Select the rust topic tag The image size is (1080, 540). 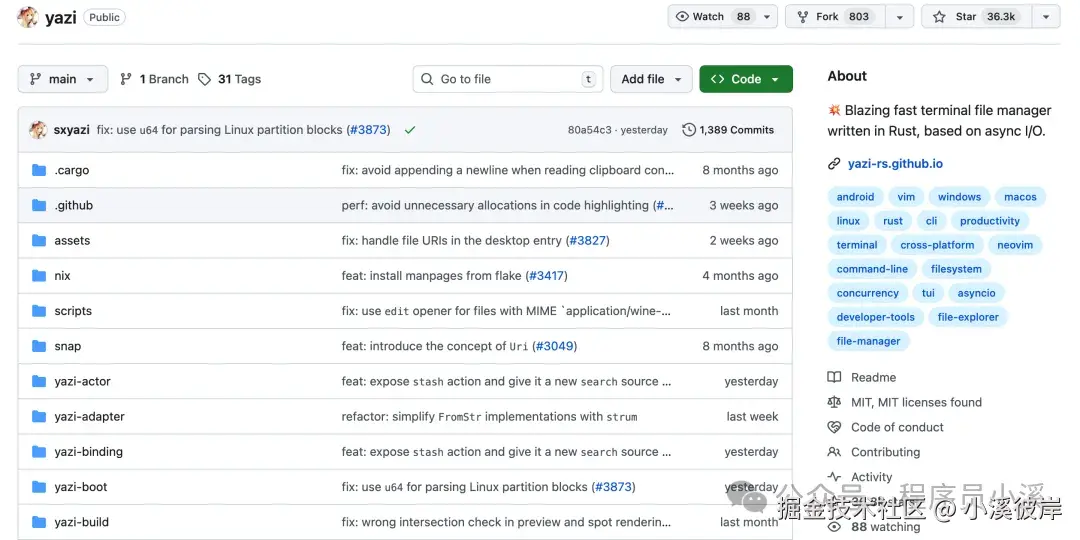(x=893, y=221)
